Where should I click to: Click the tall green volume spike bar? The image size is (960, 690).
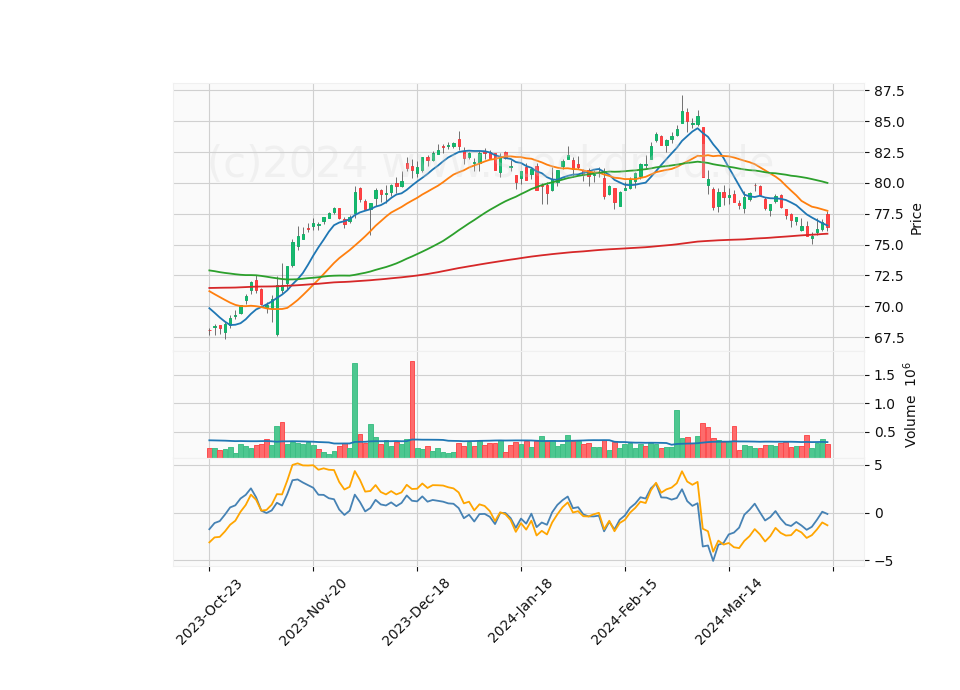click(354, 410)
